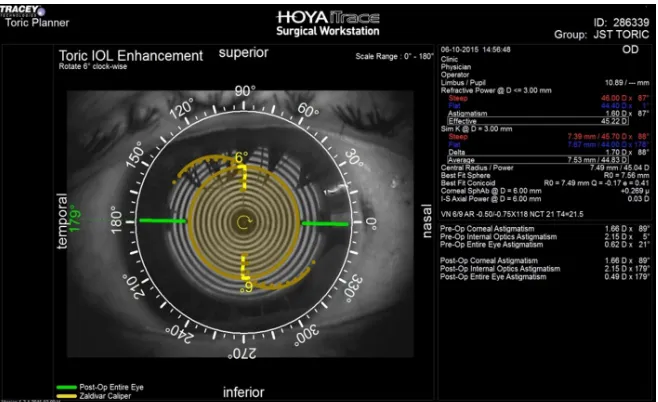Click the 'inferior' orientation label
Viewport: 658px width, 402px height.
(x=243, y=392)
